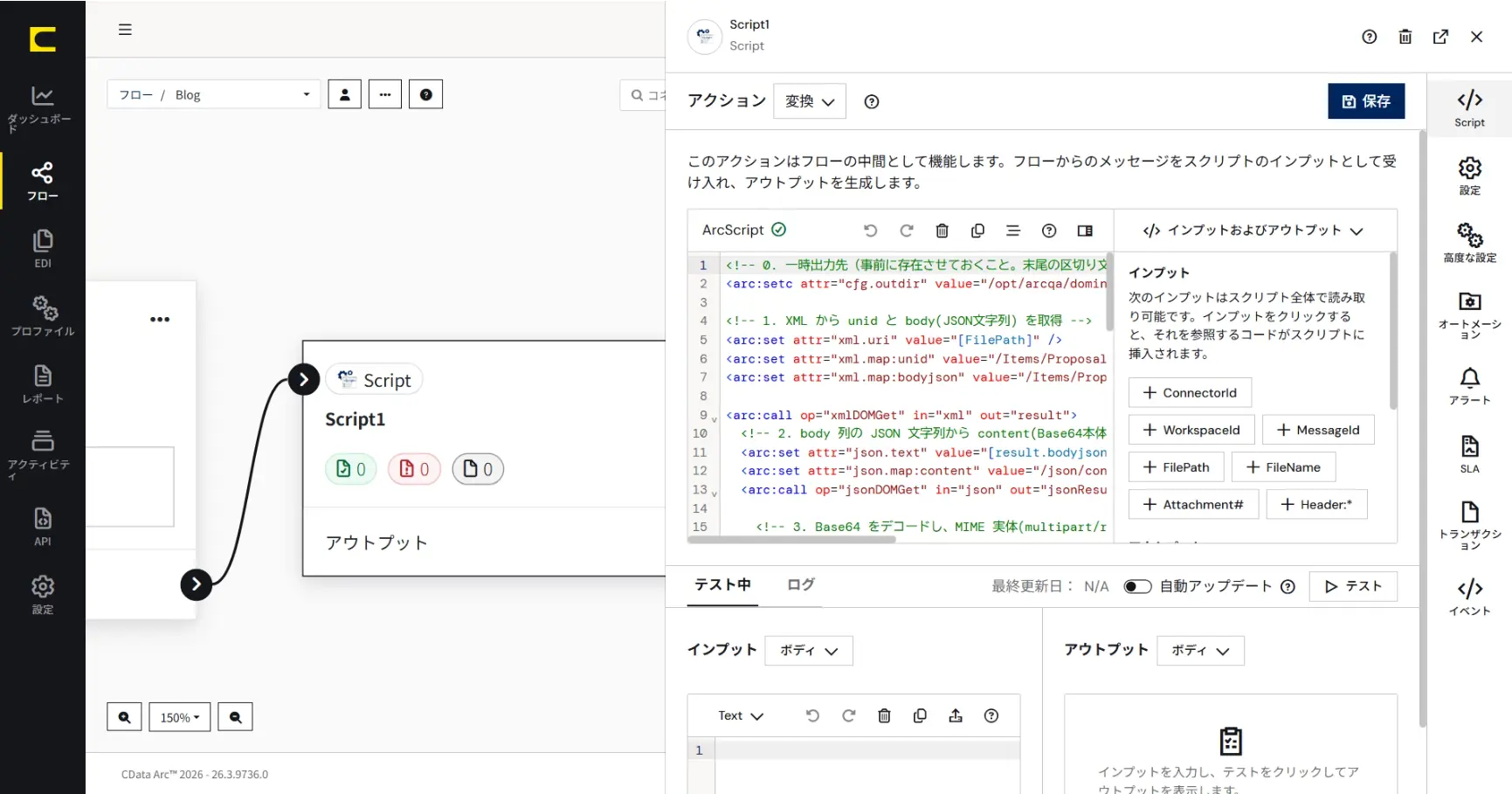
Task: Close the Script1 panel
Action: tap(1477, 37)
